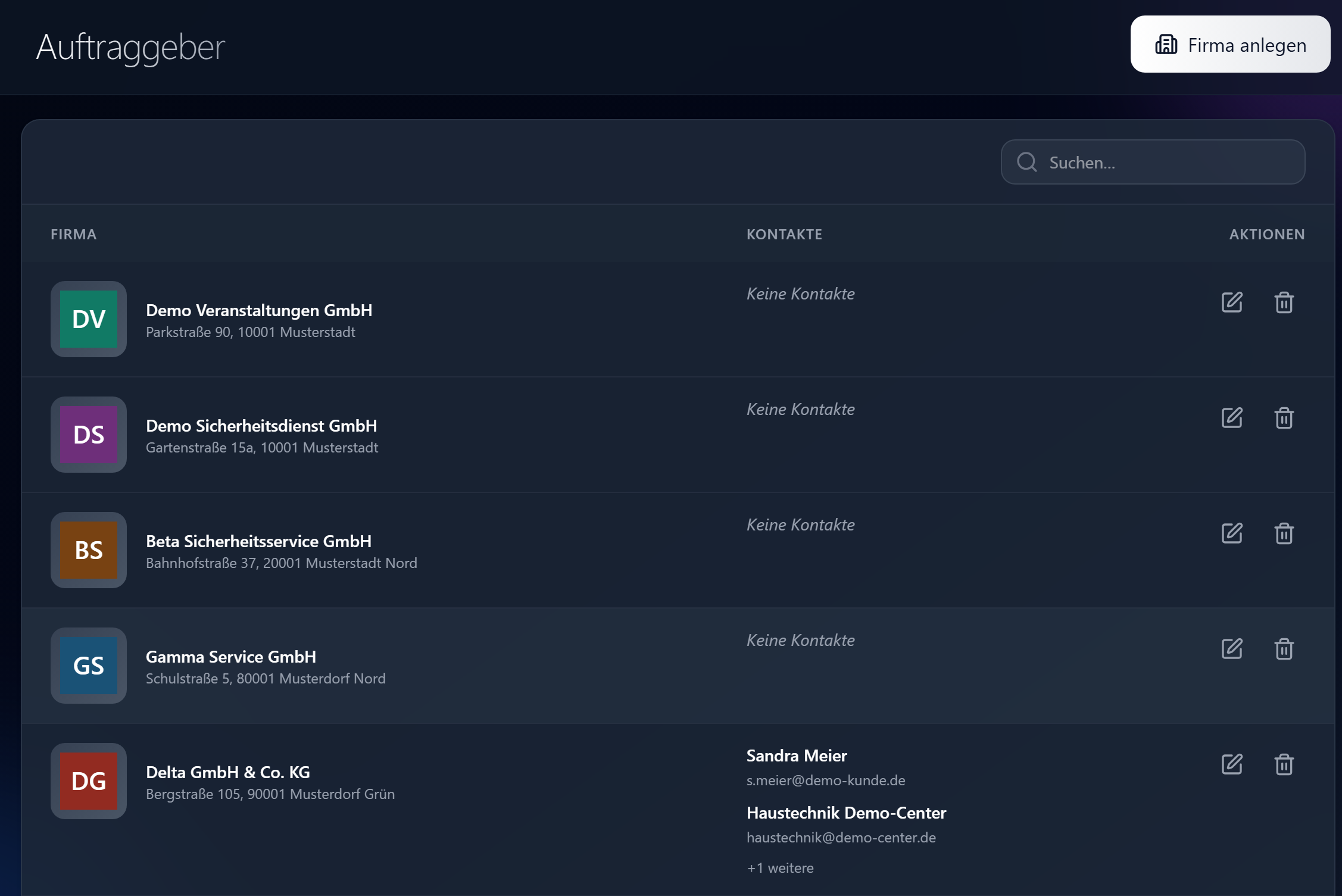This screenshot has height=896, width=1342.
Task: Click email s.meier@demo-kunde.de
Action: (826, 781)
